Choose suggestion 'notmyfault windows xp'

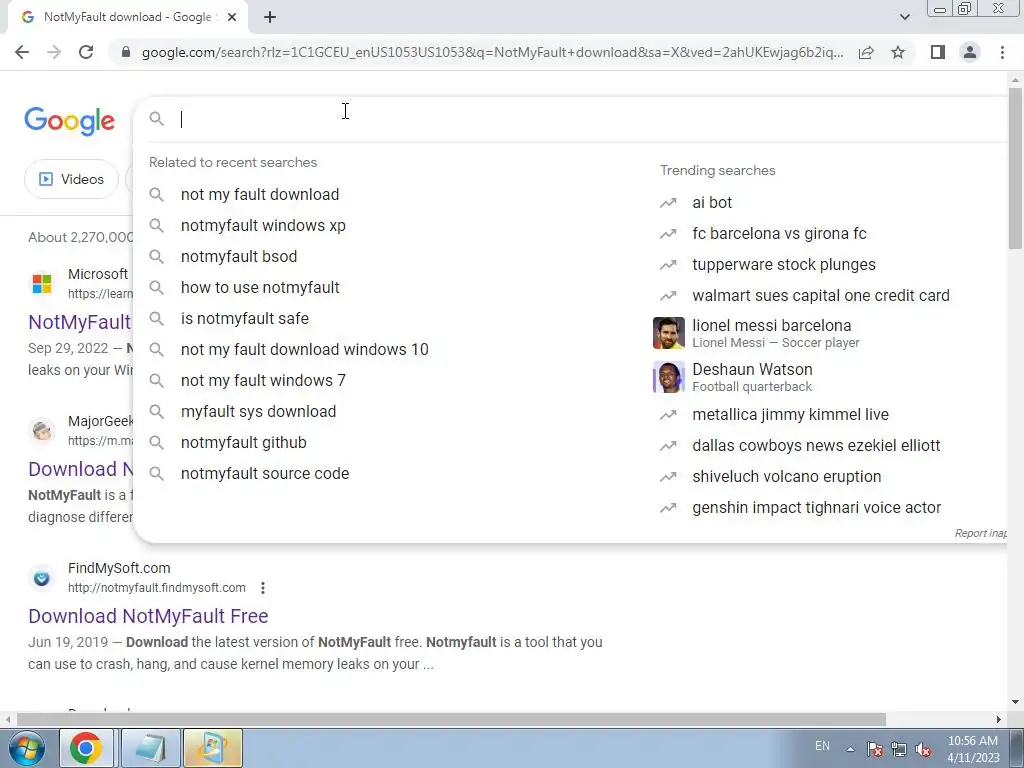(x=263, y=225)
